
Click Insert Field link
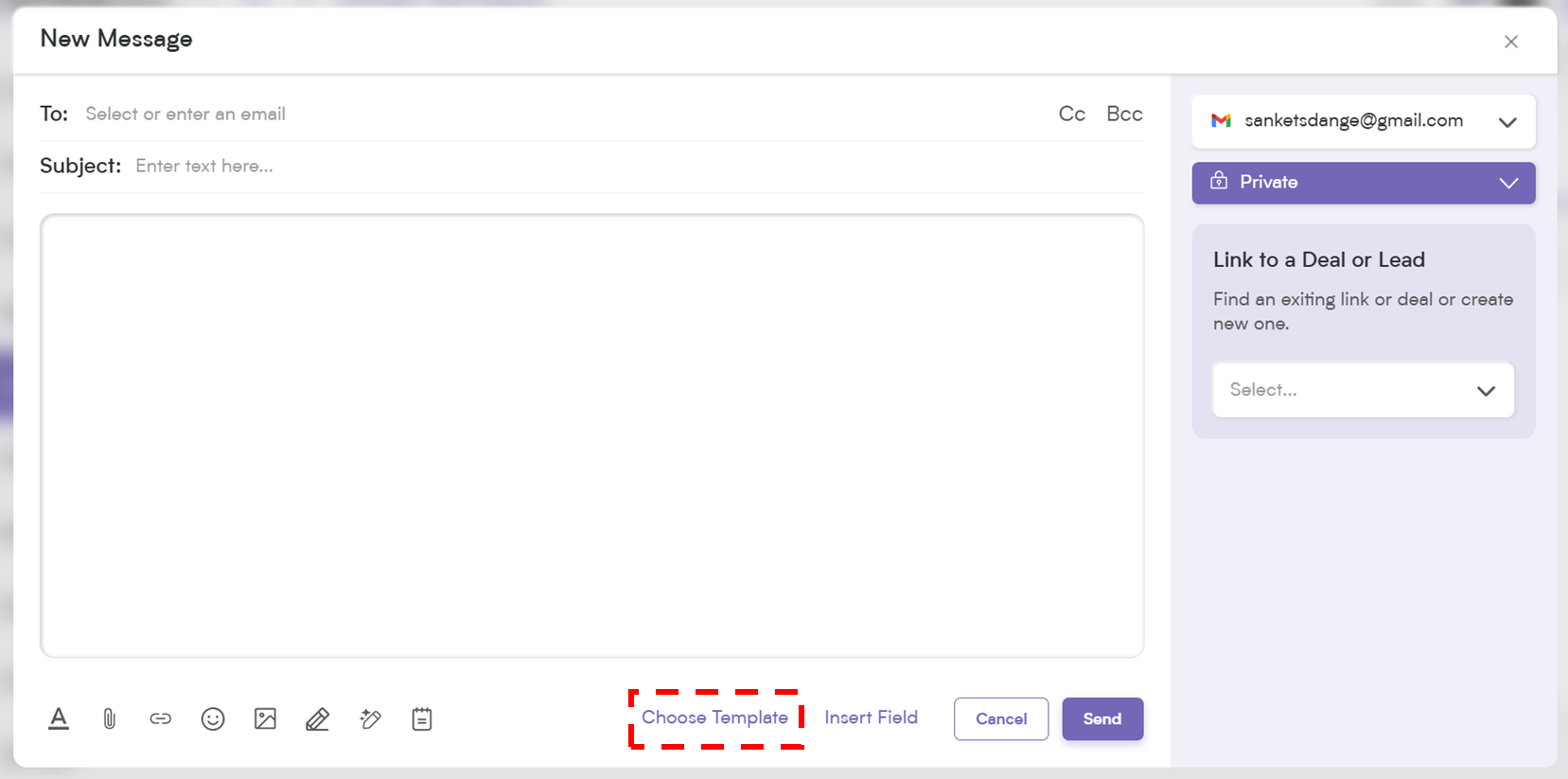pos(871,717)
